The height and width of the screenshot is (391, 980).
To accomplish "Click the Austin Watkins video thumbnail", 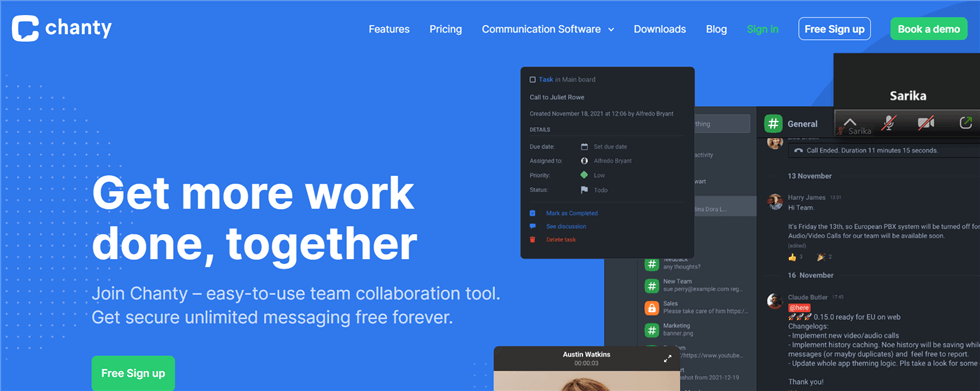I will click(586, 382).
